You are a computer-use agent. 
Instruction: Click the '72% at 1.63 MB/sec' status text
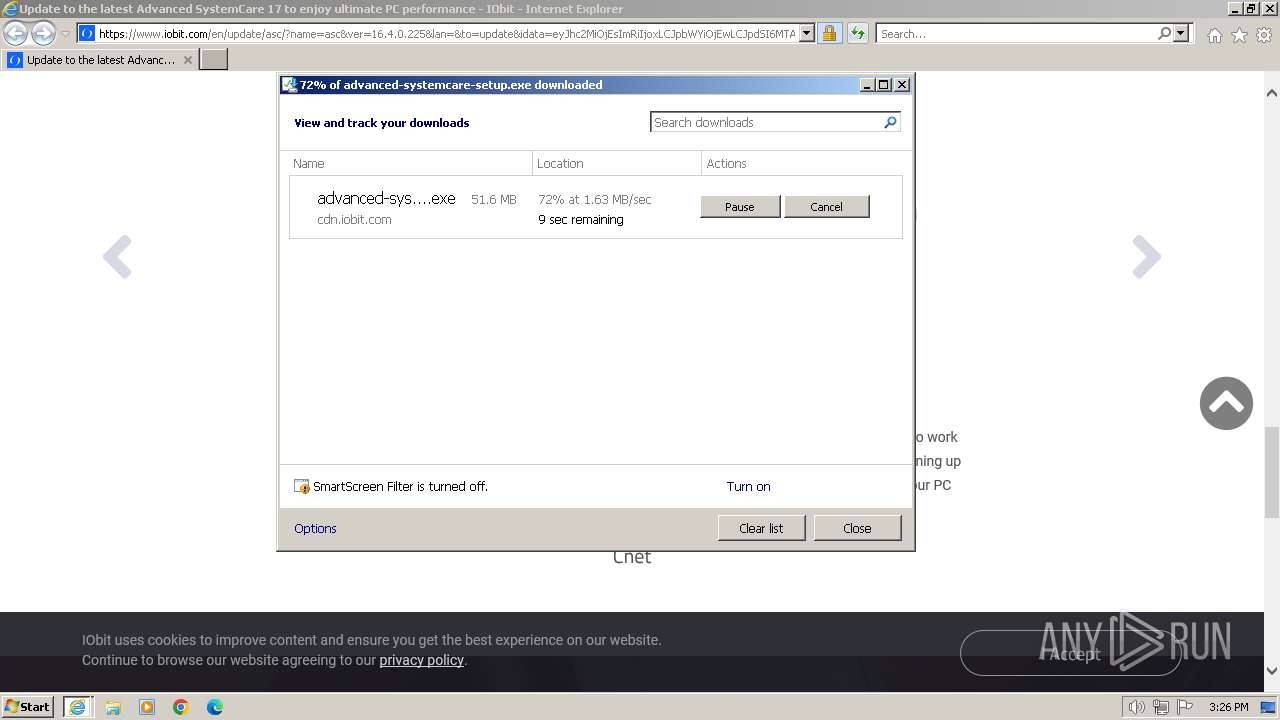[595, 199]
